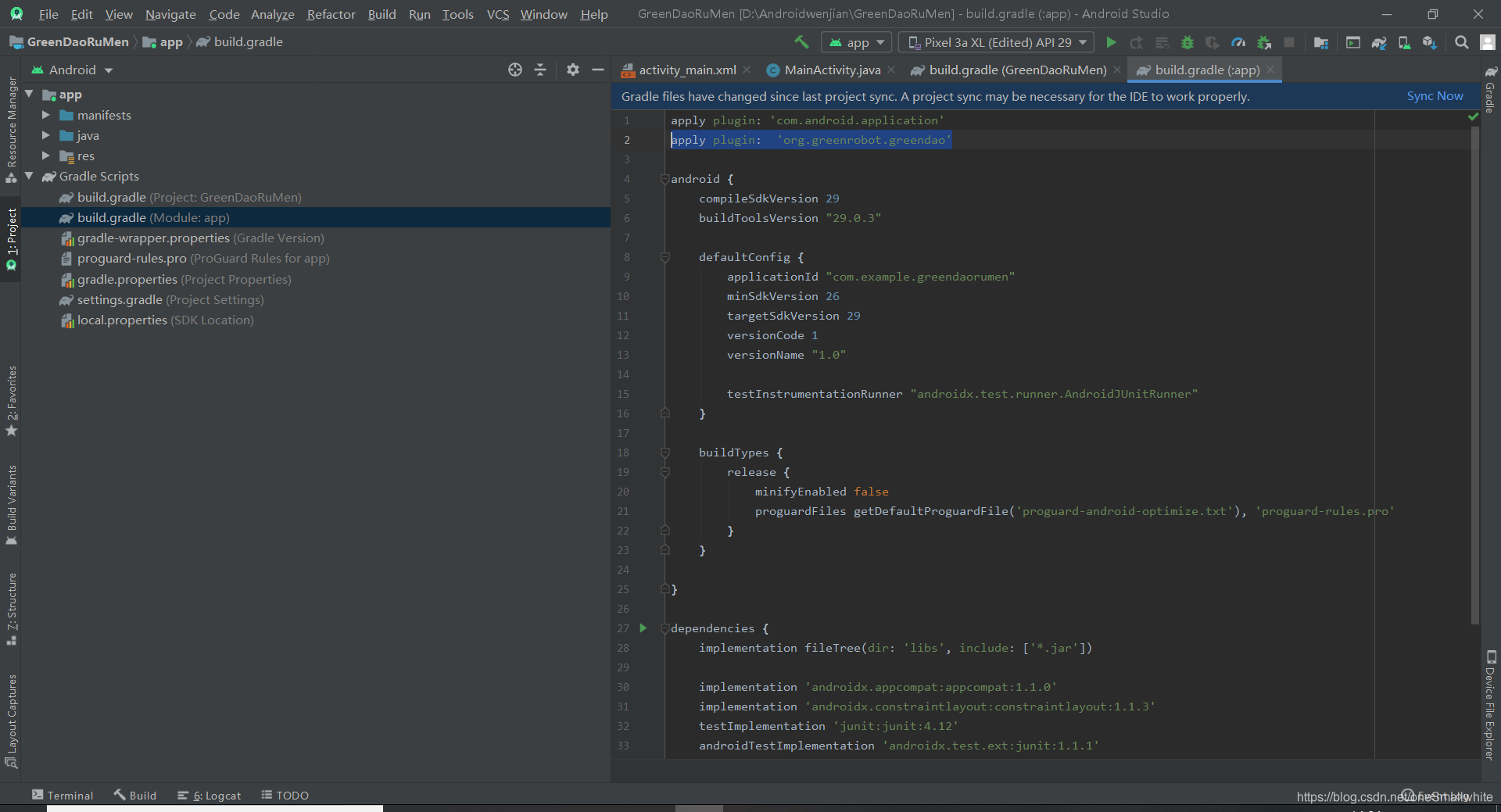Click Select Opened File target icon
This screenshot has width=1501, height=812.
click(515, 70)
